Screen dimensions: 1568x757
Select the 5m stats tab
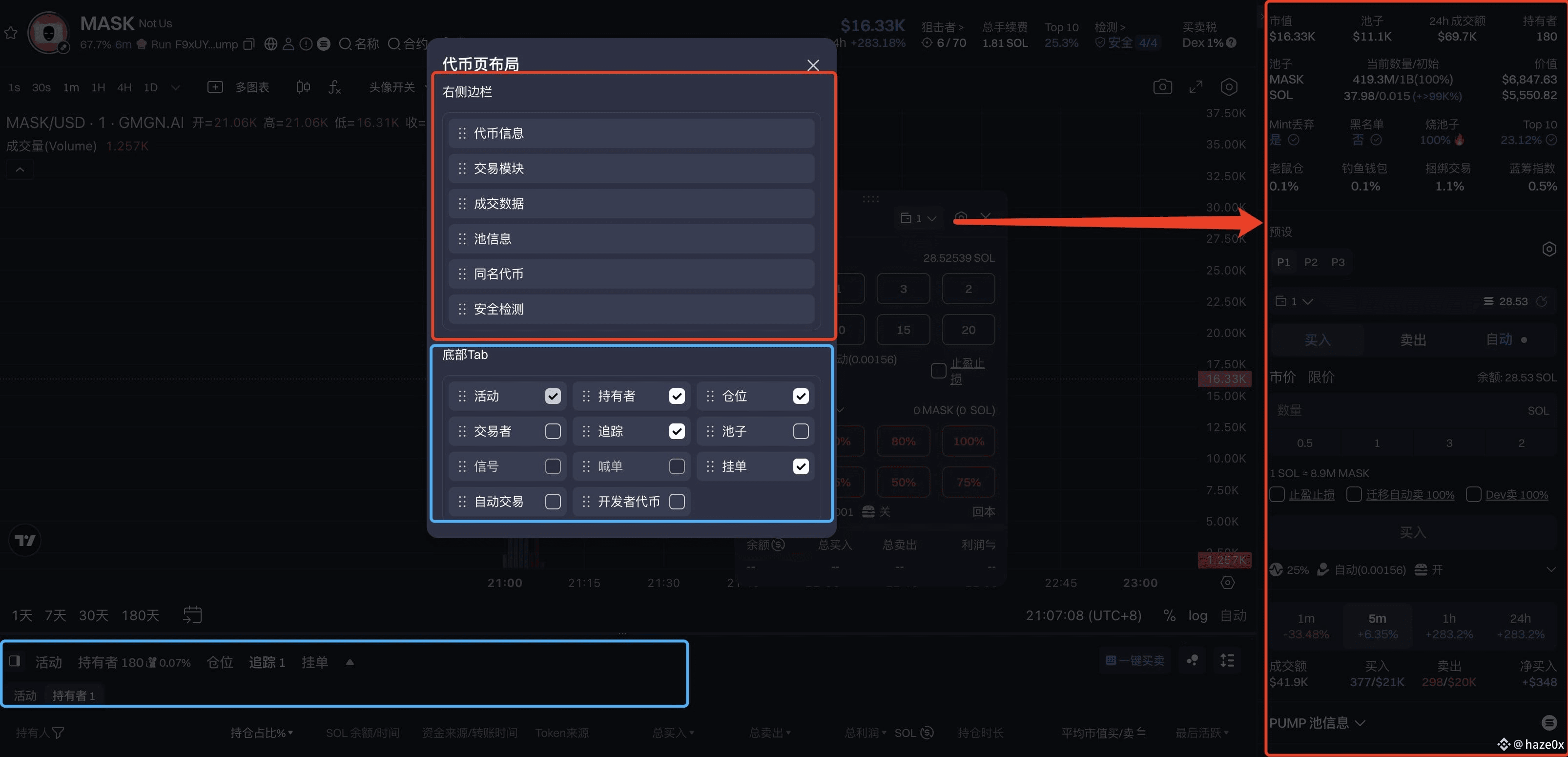pos(1377,626)
